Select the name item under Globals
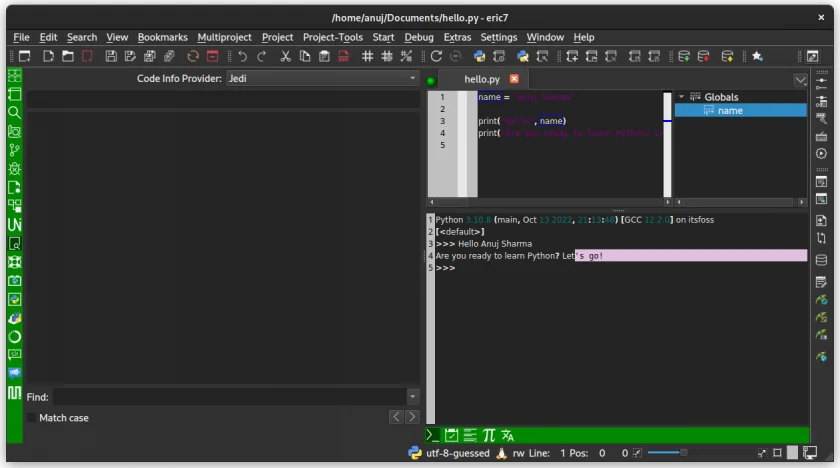 pyautogui.click(x=740, y=110)
